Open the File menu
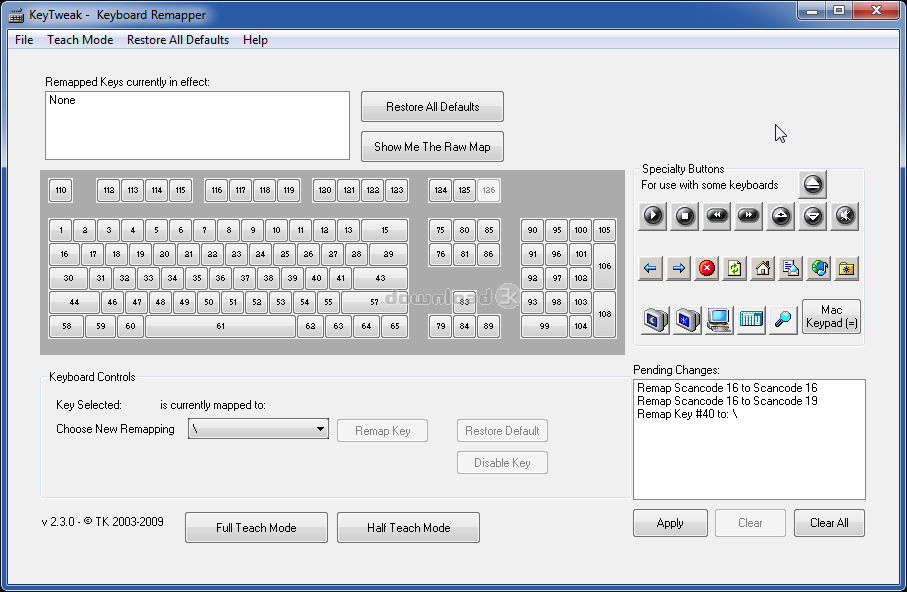 24,40
